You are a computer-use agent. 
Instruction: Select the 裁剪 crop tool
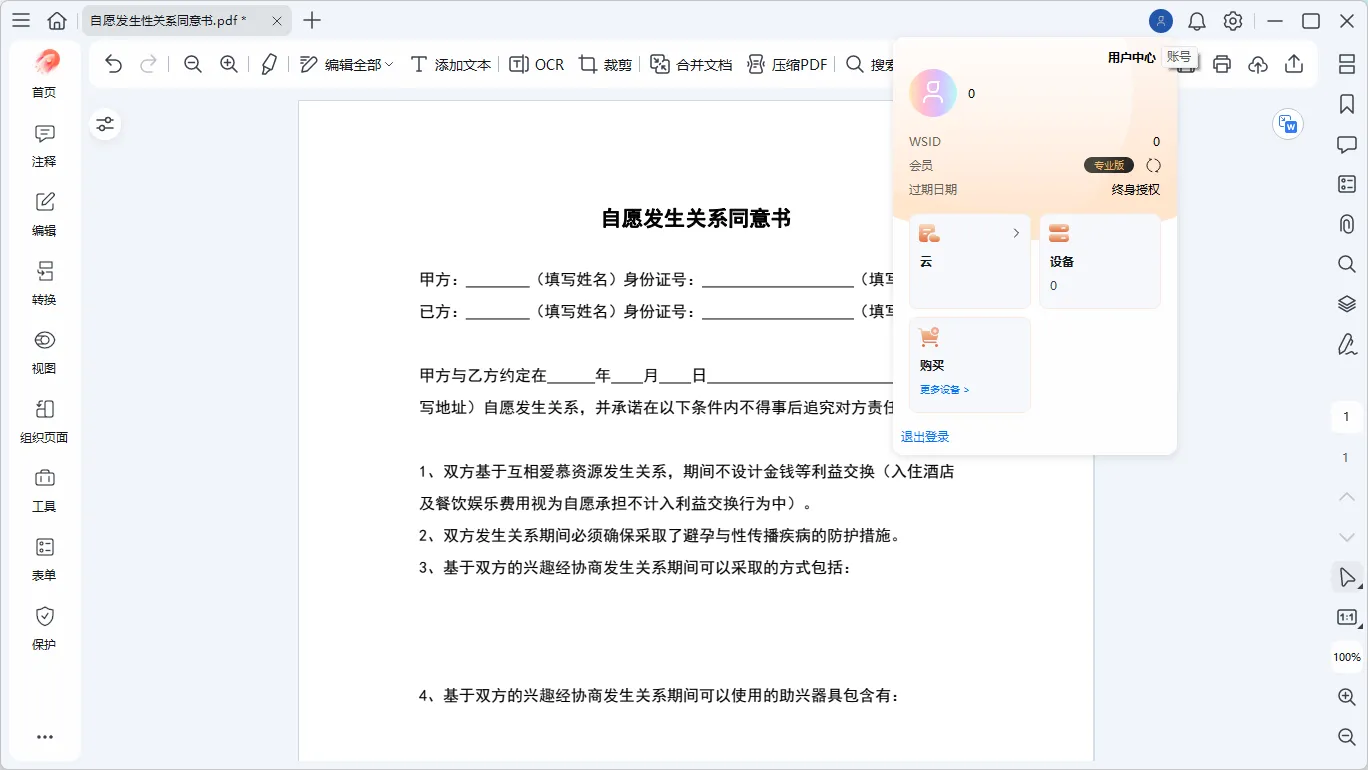606,64
